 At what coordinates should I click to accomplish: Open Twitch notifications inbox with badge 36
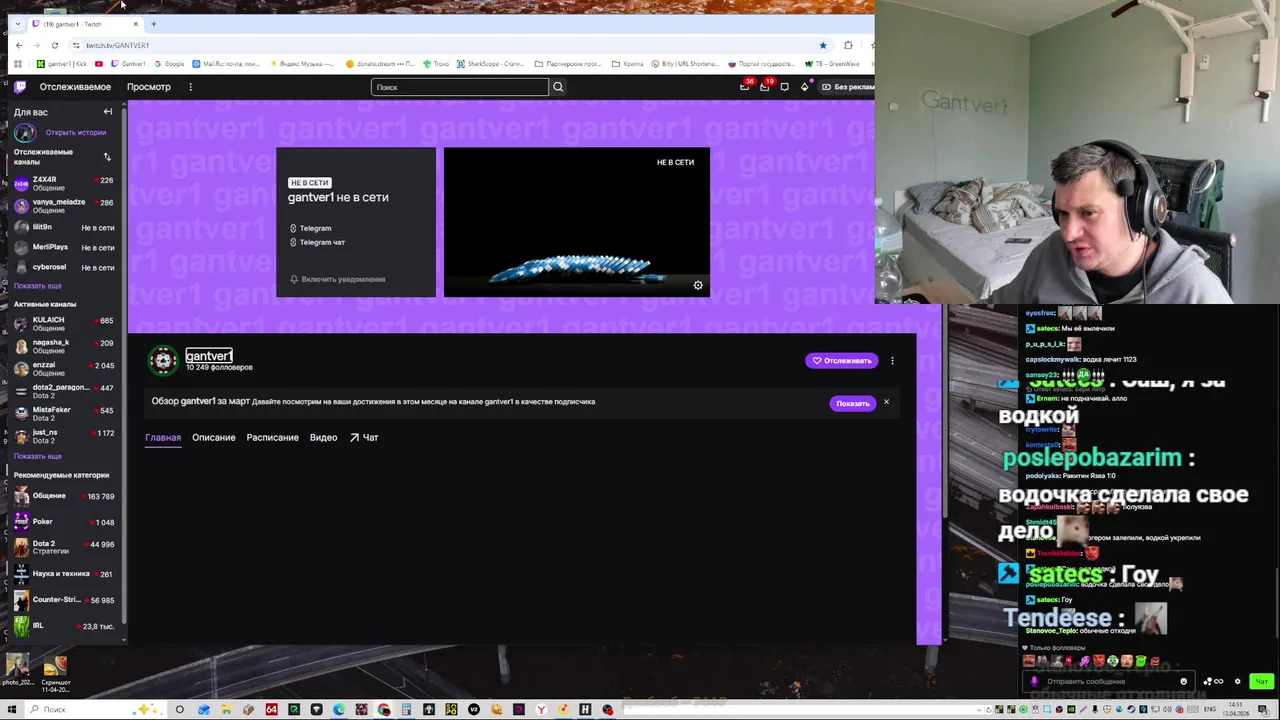tap(745, 87)
